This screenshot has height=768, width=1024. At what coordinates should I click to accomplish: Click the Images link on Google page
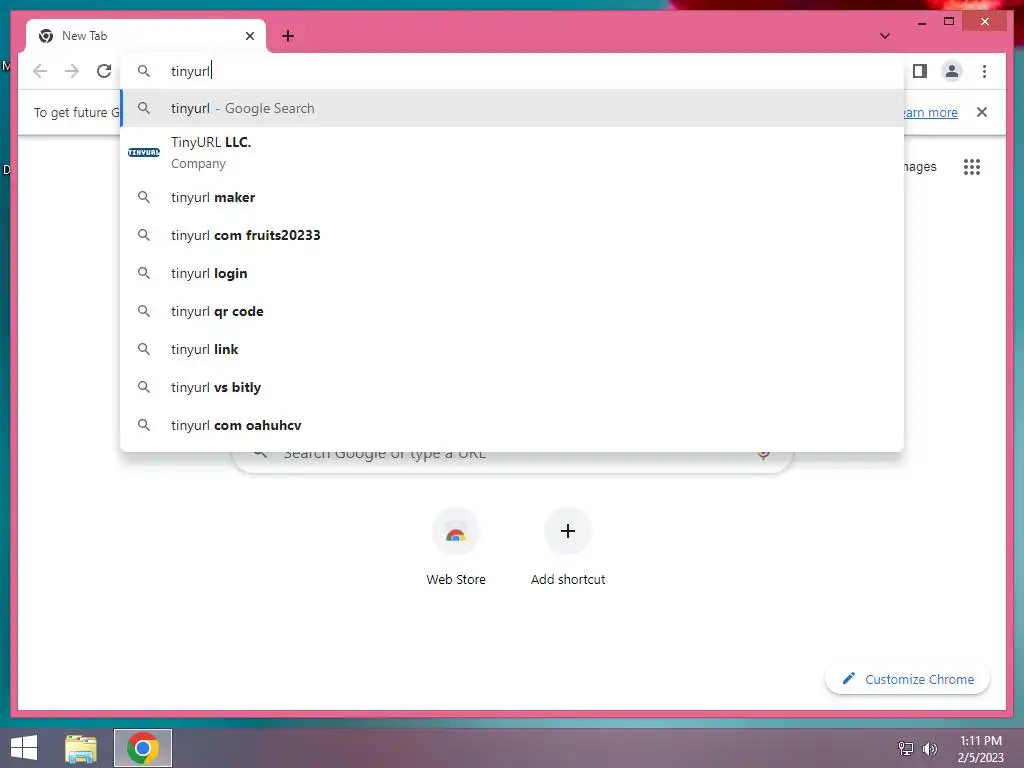click(920, 167)
